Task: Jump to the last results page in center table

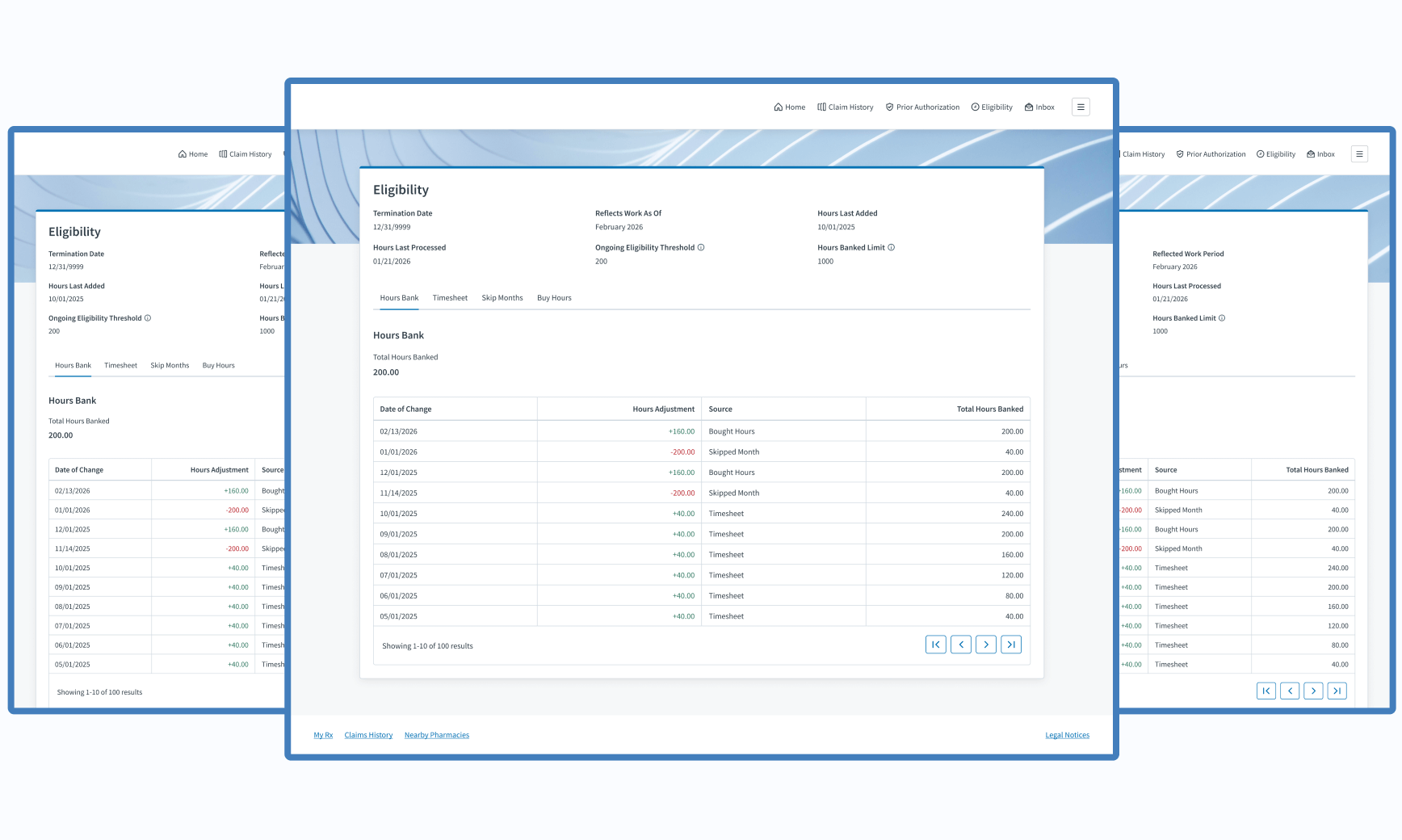Action: coord(1011,645)
